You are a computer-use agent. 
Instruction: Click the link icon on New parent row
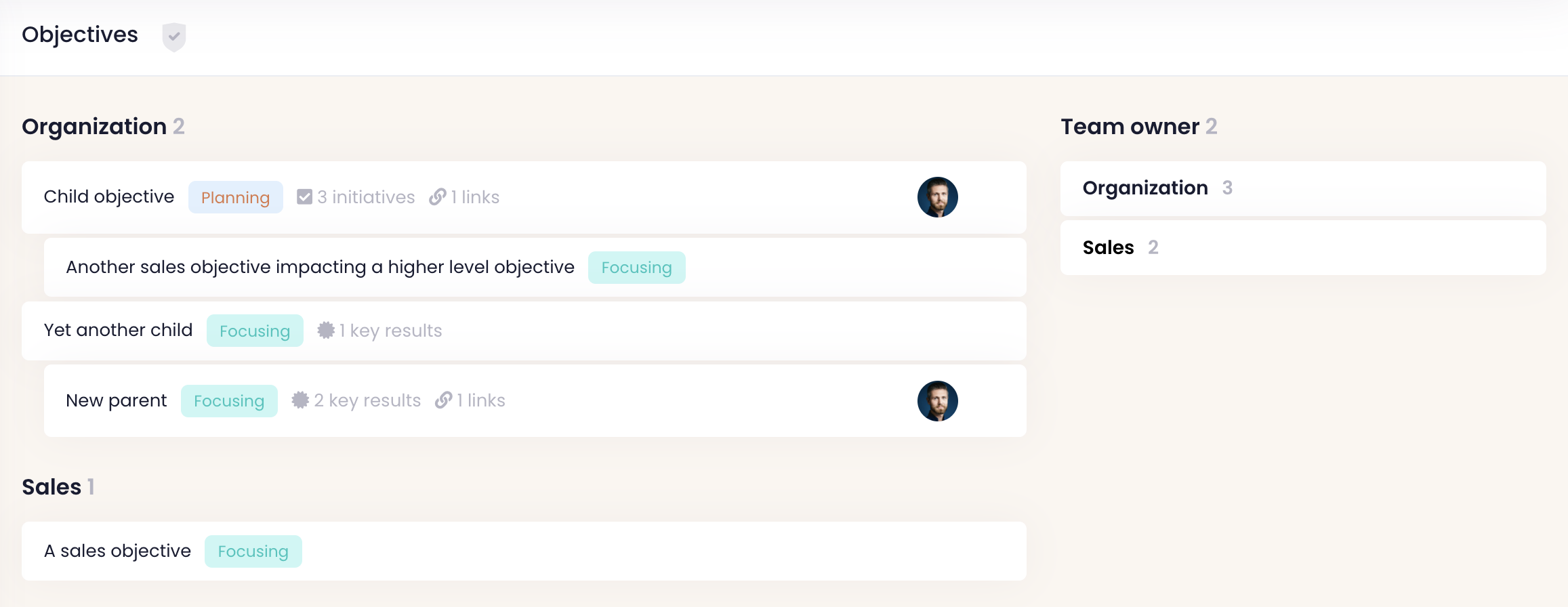444,400
